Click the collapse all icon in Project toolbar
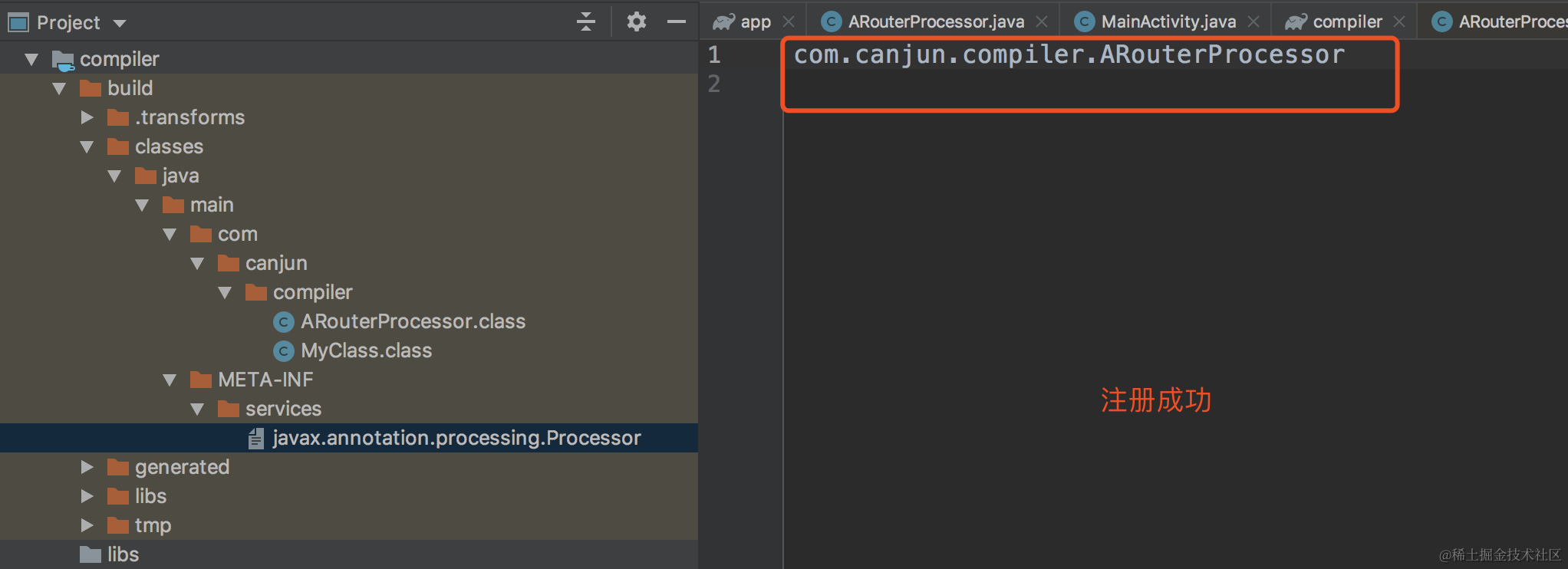The width and height of the screenshot is (1568, 569). pyautogui.click(x=586, y=21)
